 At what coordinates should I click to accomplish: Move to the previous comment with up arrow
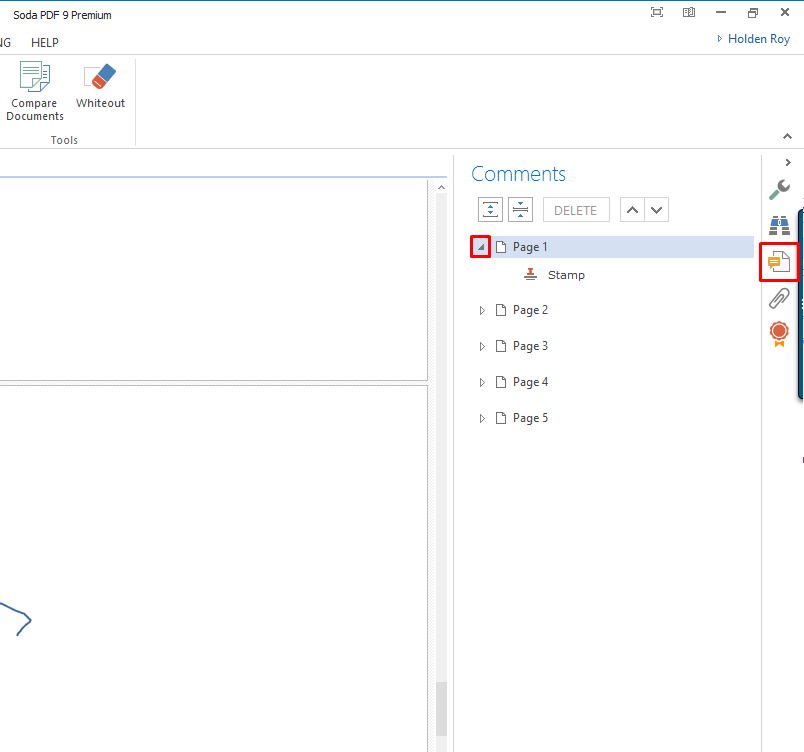point(632,210)
